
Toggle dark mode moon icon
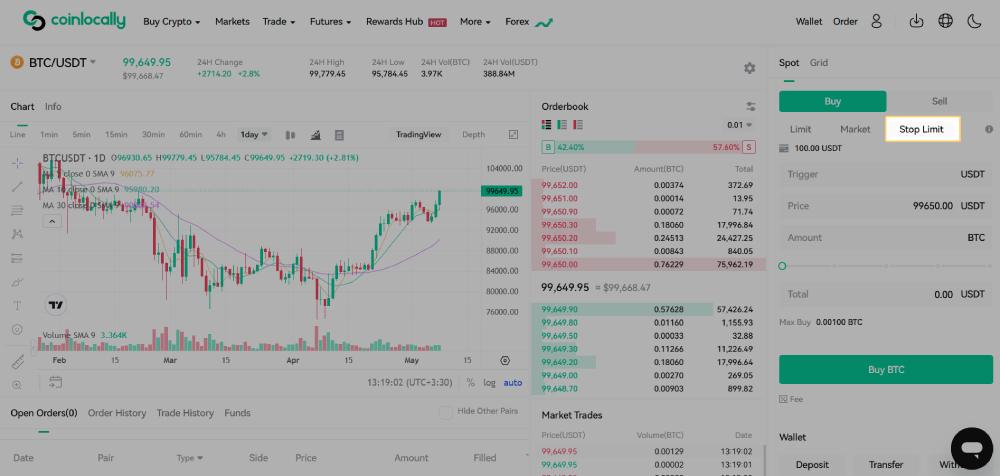(974, 21)
